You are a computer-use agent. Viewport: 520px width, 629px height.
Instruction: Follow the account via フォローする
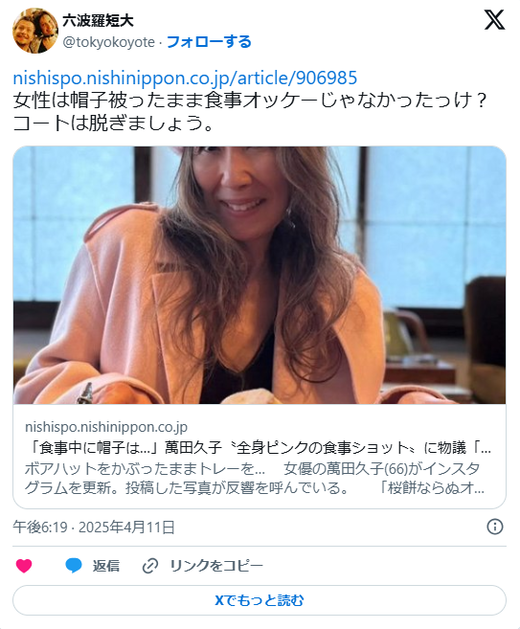click(209, 42)
